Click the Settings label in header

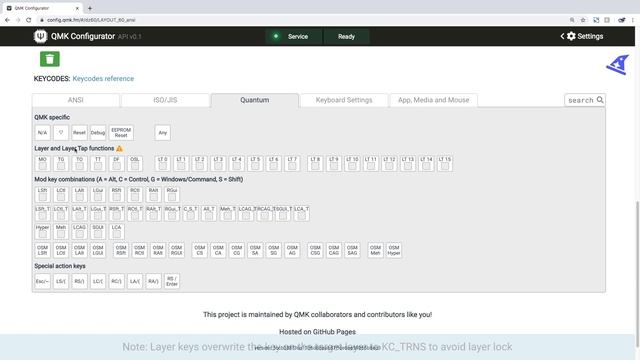[590, 36]
